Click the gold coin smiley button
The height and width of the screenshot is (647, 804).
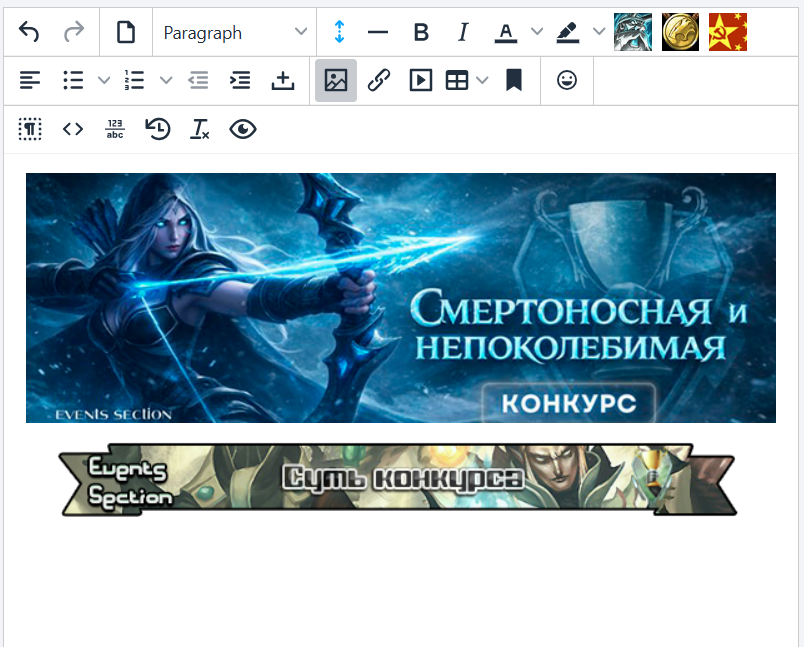(680, 33)
